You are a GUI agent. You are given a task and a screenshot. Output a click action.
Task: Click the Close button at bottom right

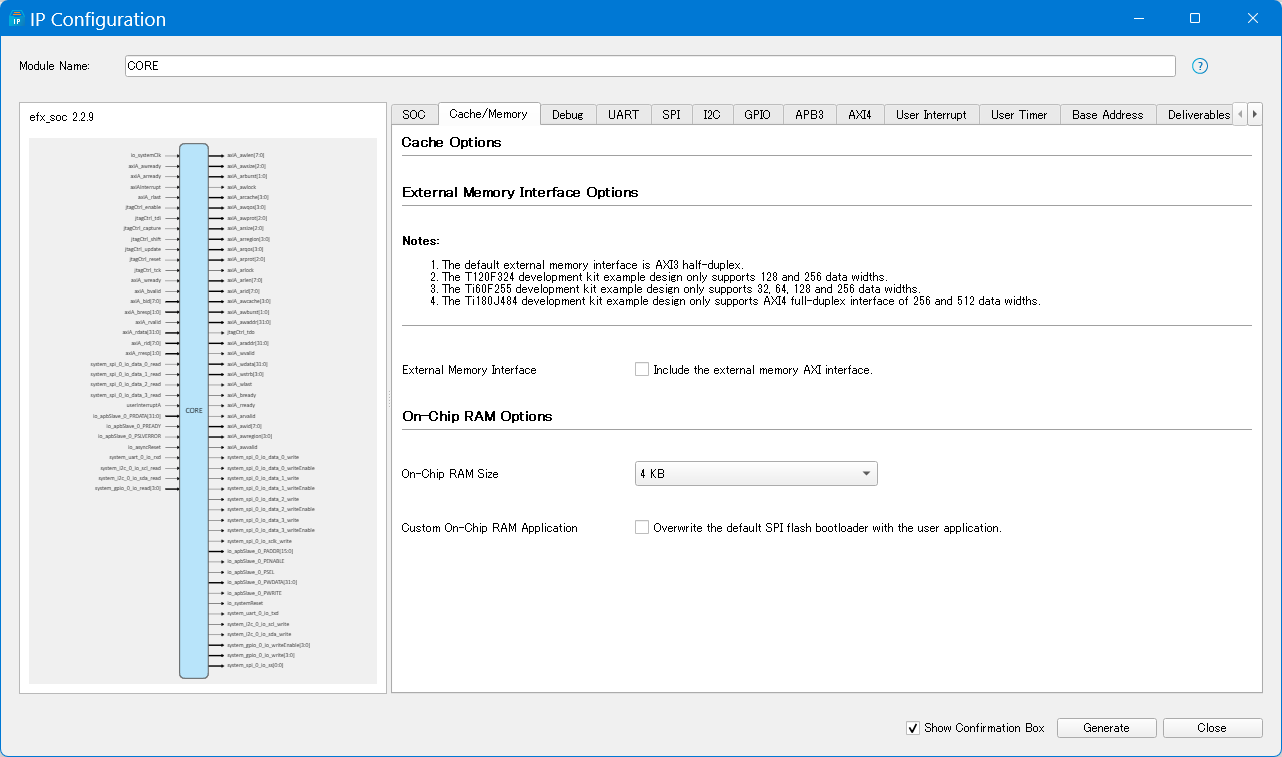[1212, 728]
